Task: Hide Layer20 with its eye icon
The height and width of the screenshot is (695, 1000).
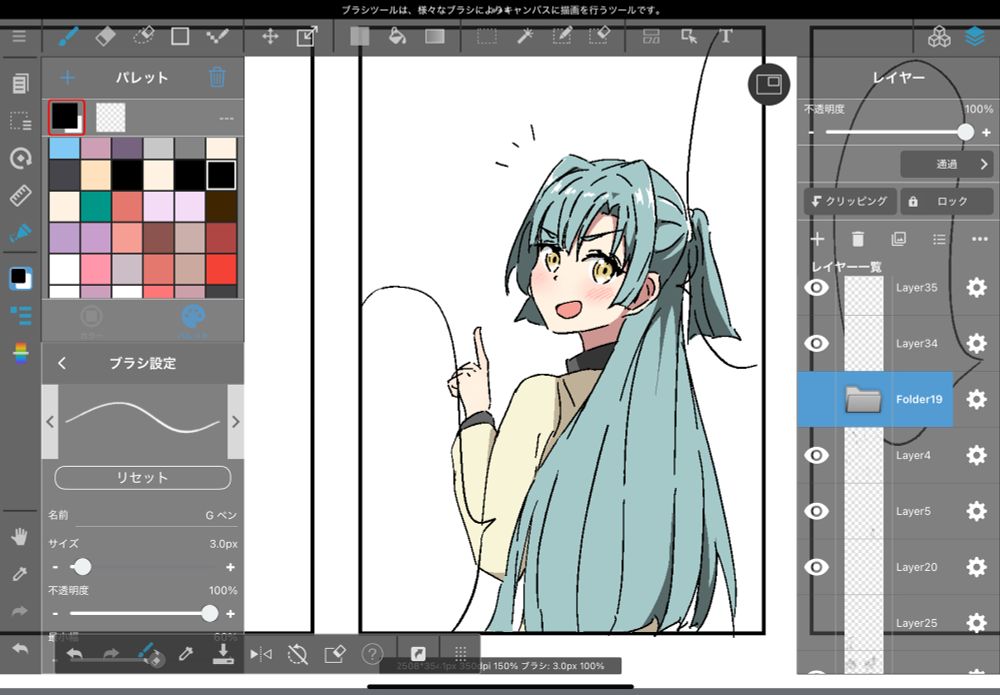Action: point(816,567)
